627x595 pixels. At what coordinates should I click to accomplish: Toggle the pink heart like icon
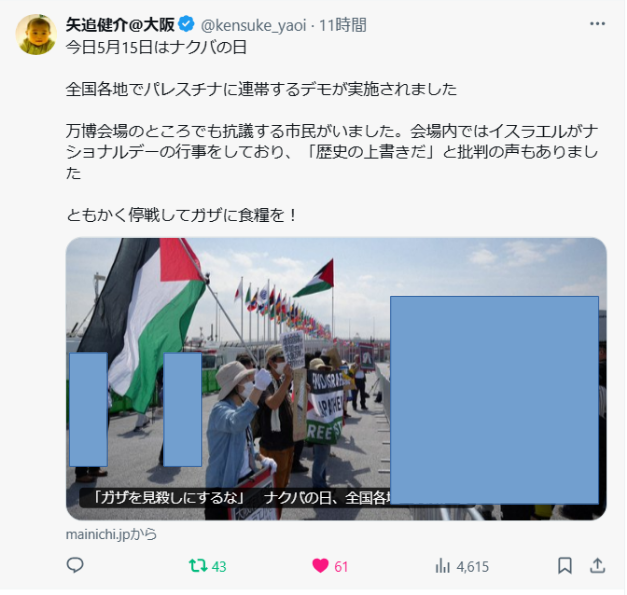(320, 566)
